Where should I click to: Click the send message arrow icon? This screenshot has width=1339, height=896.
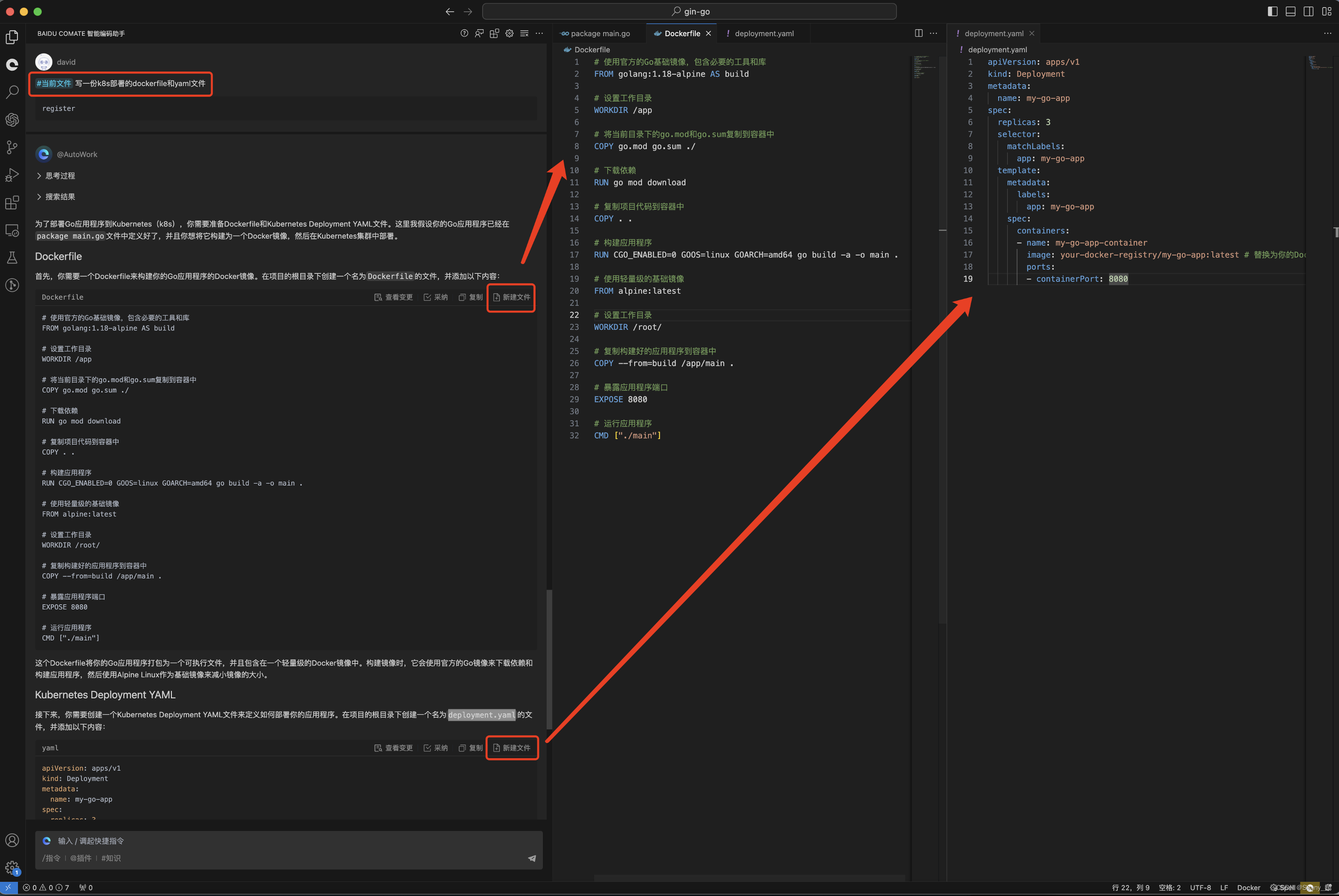coord(532,858)
